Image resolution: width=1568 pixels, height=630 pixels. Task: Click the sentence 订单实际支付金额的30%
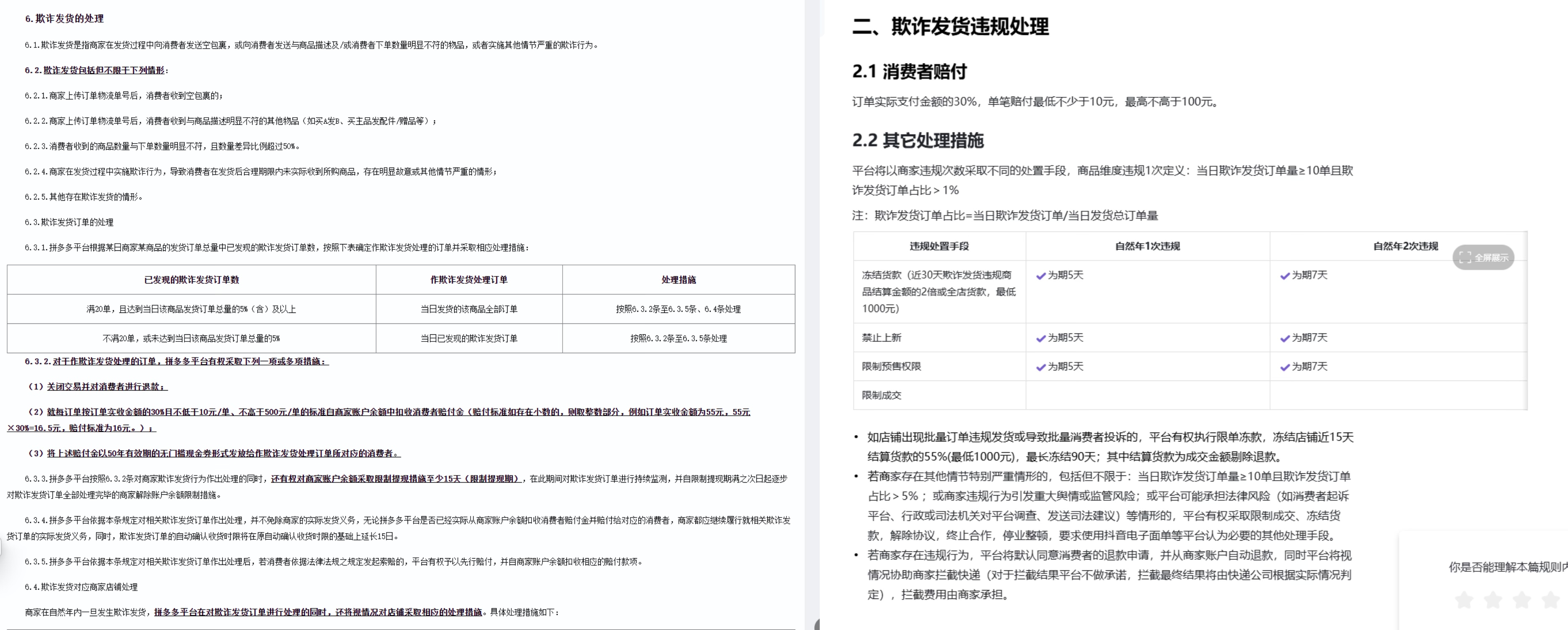tap(1037, 102)
